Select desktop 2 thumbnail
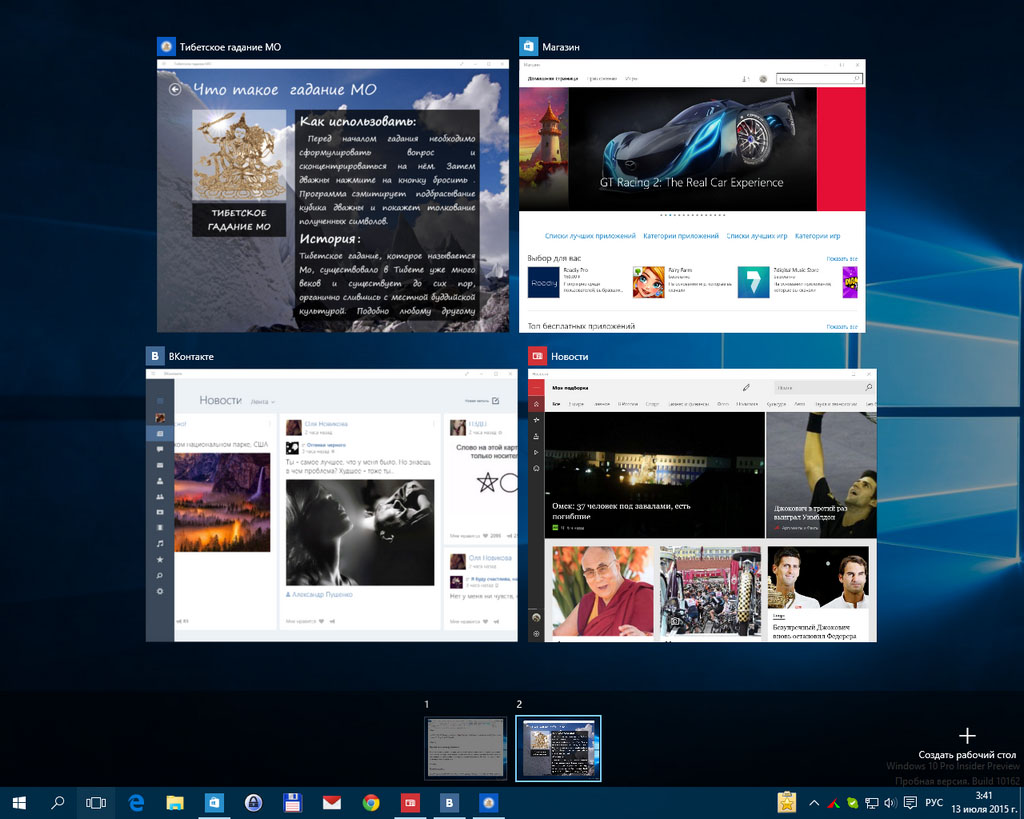This screenshot has width=1024, height=819. point(558,748)
